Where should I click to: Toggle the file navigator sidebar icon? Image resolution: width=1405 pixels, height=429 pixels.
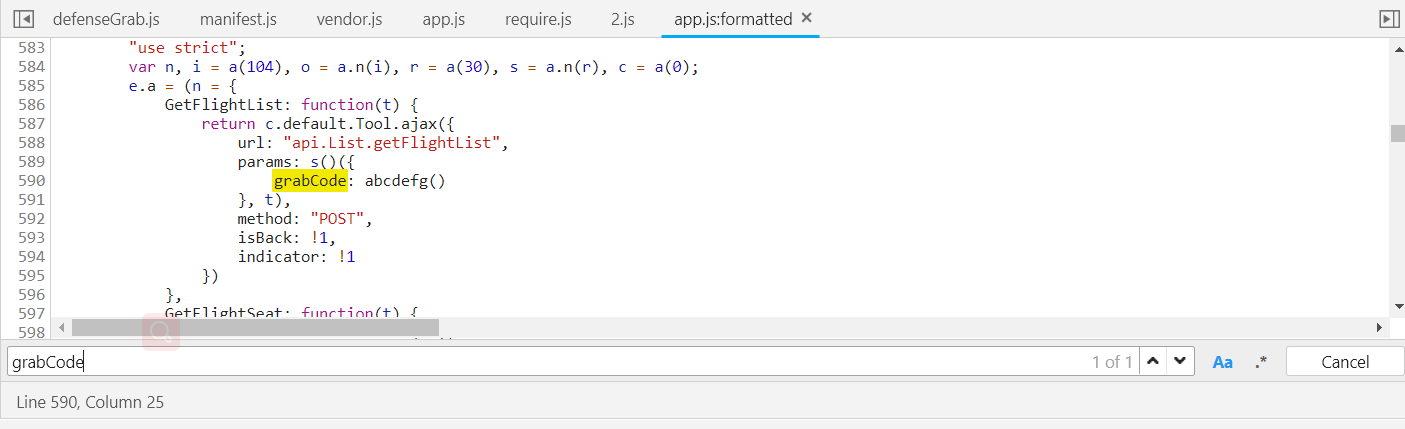pyautogui.click(x=24, y=19)
